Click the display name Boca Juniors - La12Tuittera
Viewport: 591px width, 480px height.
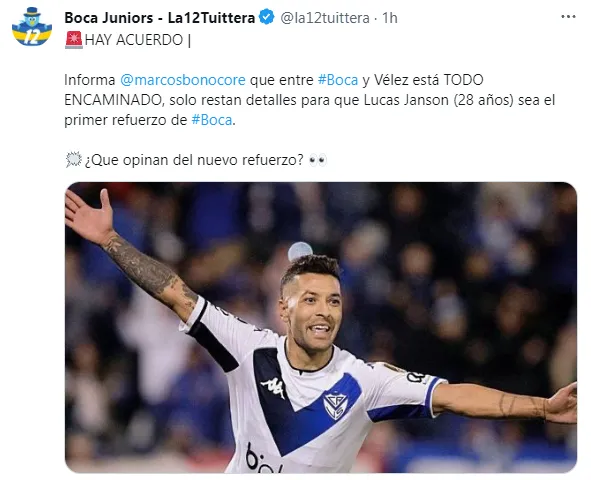tap(160, 18)
